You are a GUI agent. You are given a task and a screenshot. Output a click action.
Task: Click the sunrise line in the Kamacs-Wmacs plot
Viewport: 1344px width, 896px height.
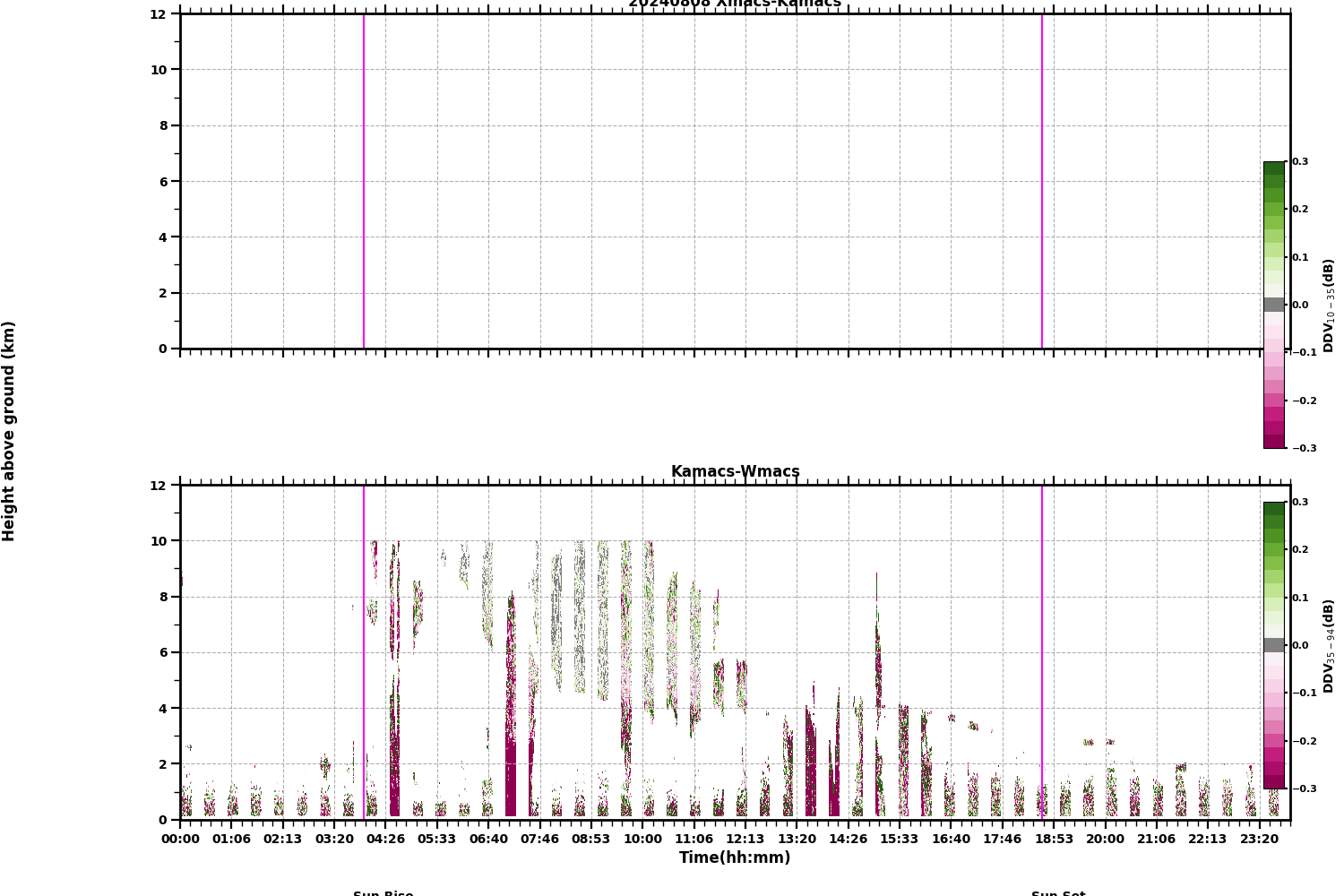tap(364, 652)
